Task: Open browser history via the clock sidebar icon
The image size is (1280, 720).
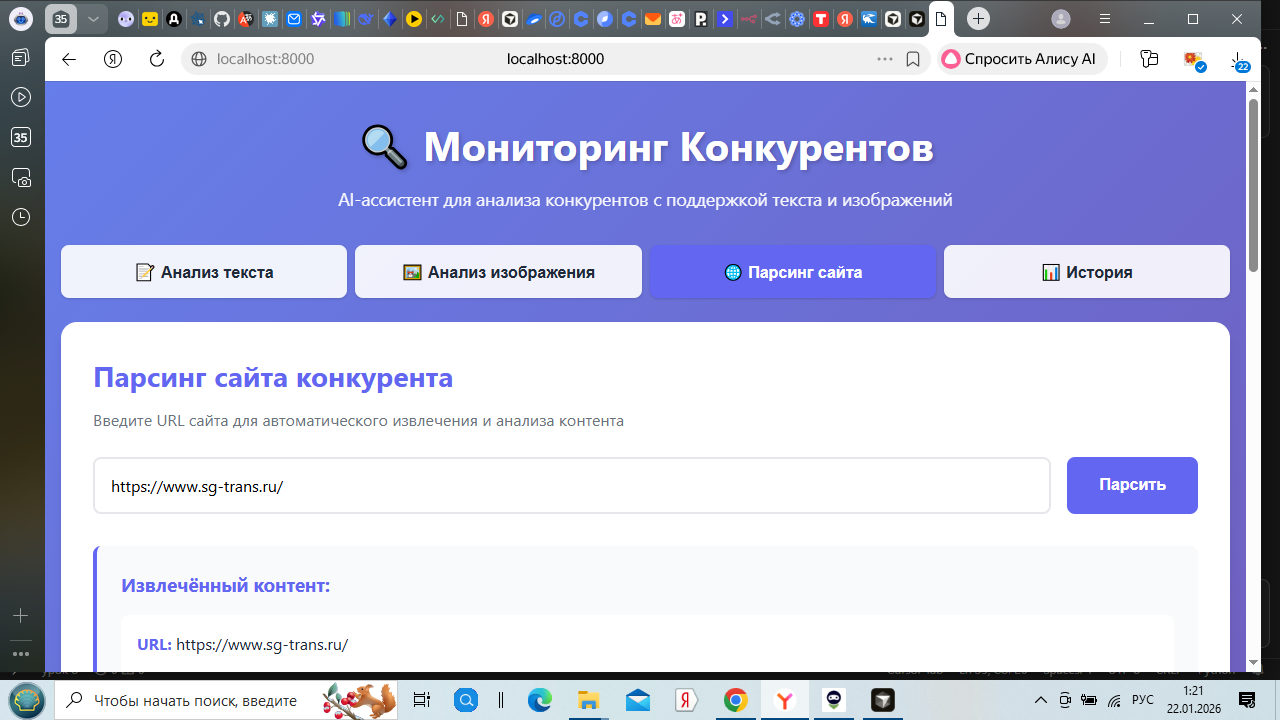Action: pos(22,216)
